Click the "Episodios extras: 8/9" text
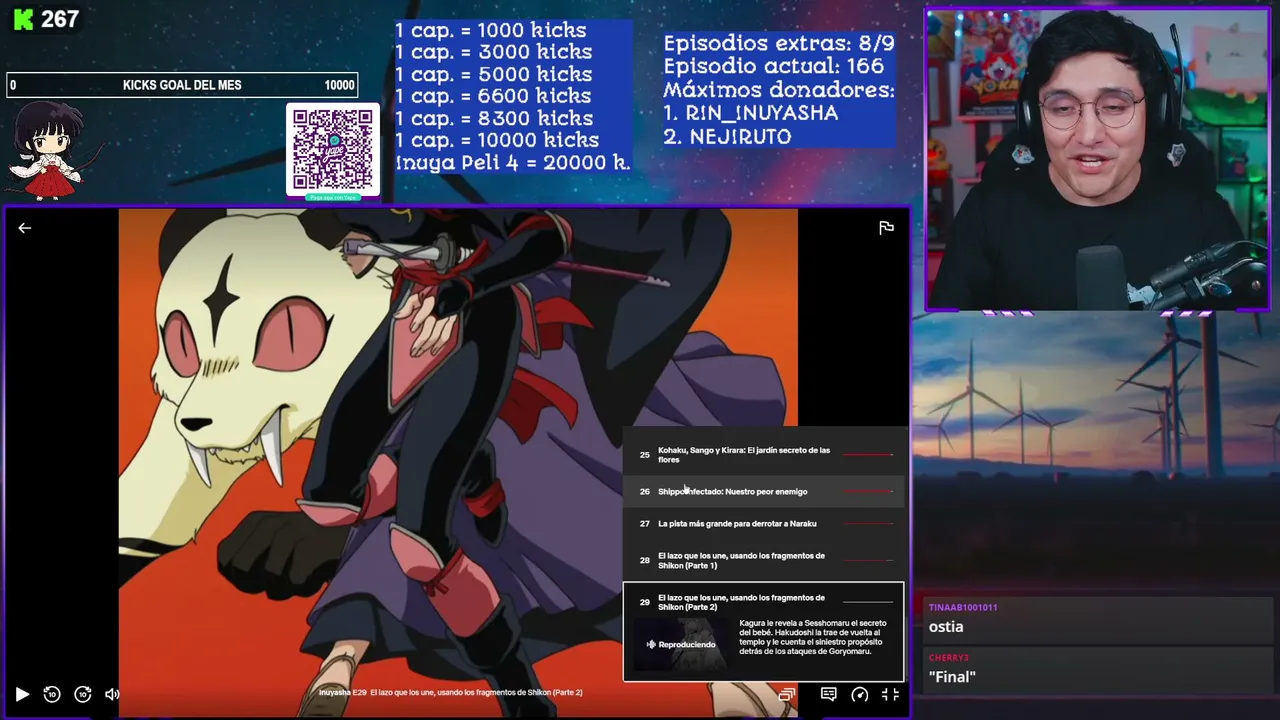 779,43
